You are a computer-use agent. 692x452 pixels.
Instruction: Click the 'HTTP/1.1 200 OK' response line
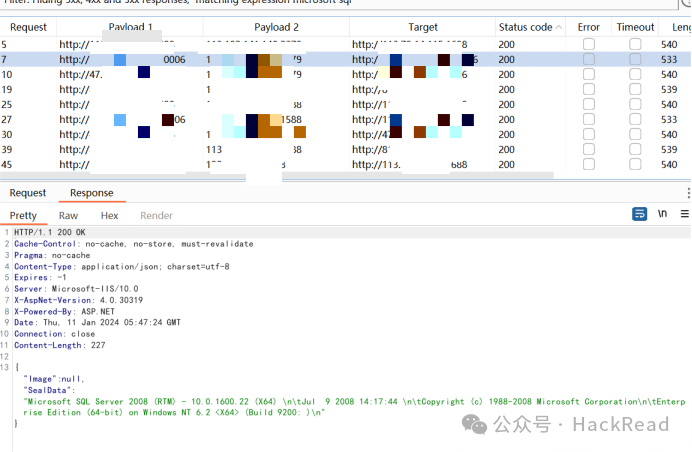[x=50, y=232]
